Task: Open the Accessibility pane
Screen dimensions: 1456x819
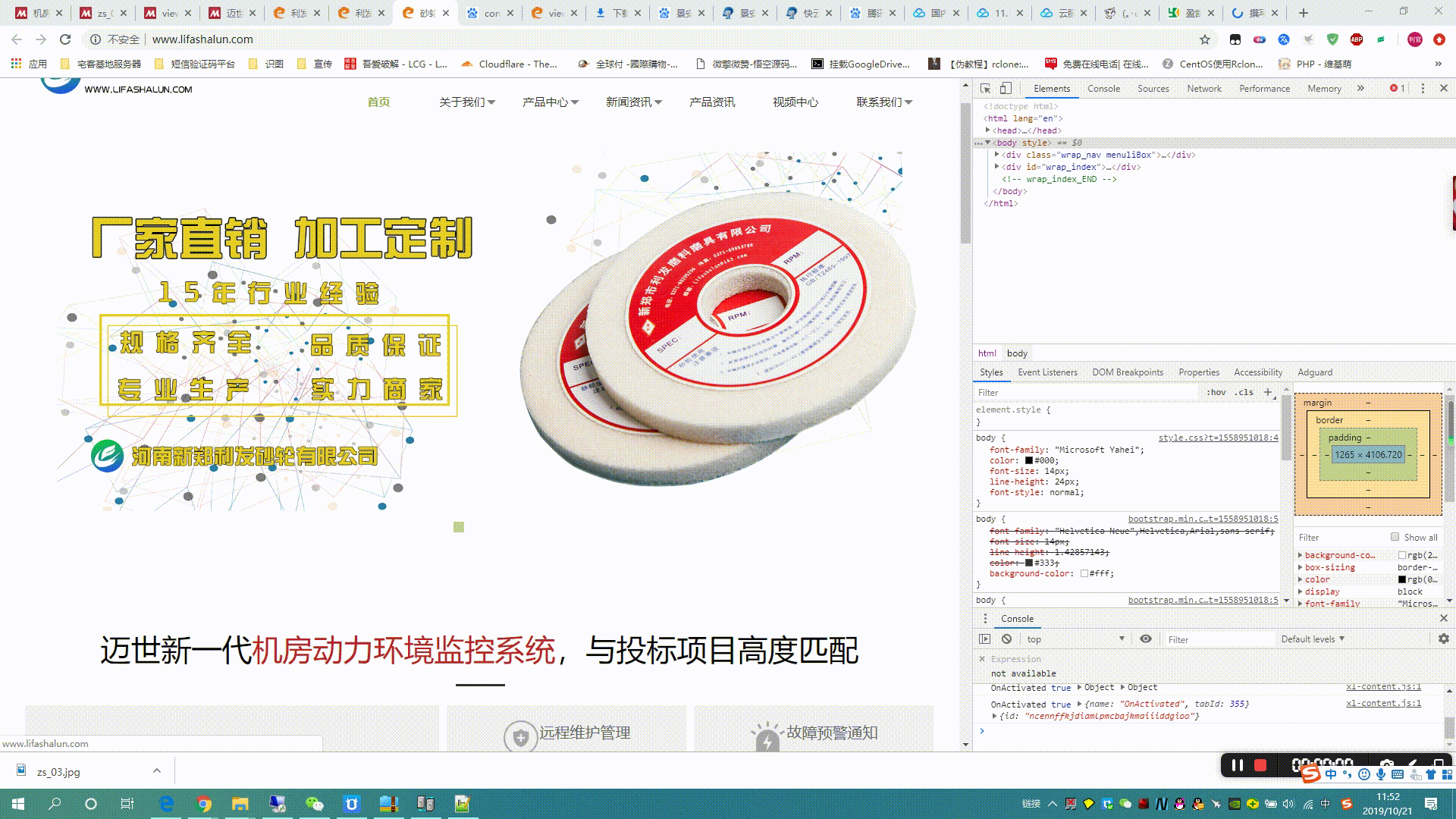Action: click(1258, 372)
